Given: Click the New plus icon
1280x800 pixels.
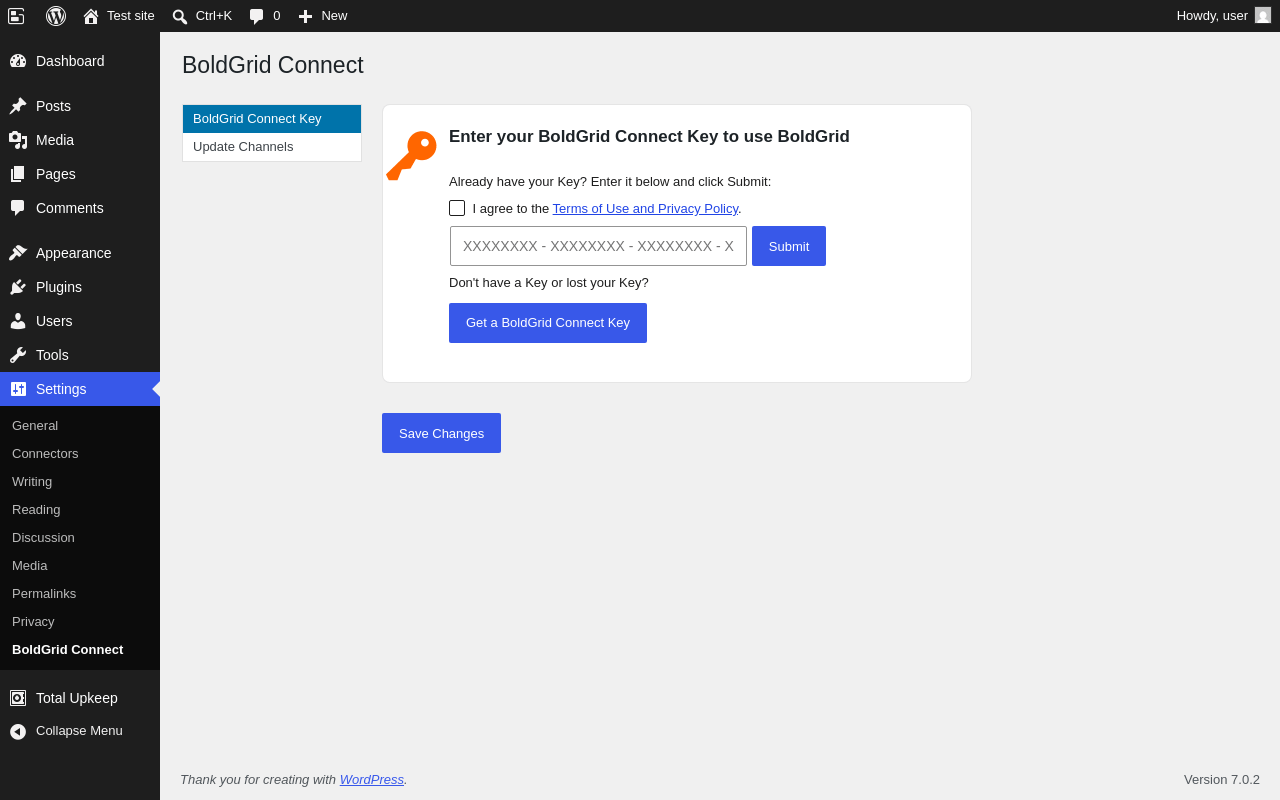Looking at the screenshot, I should 305,16.
